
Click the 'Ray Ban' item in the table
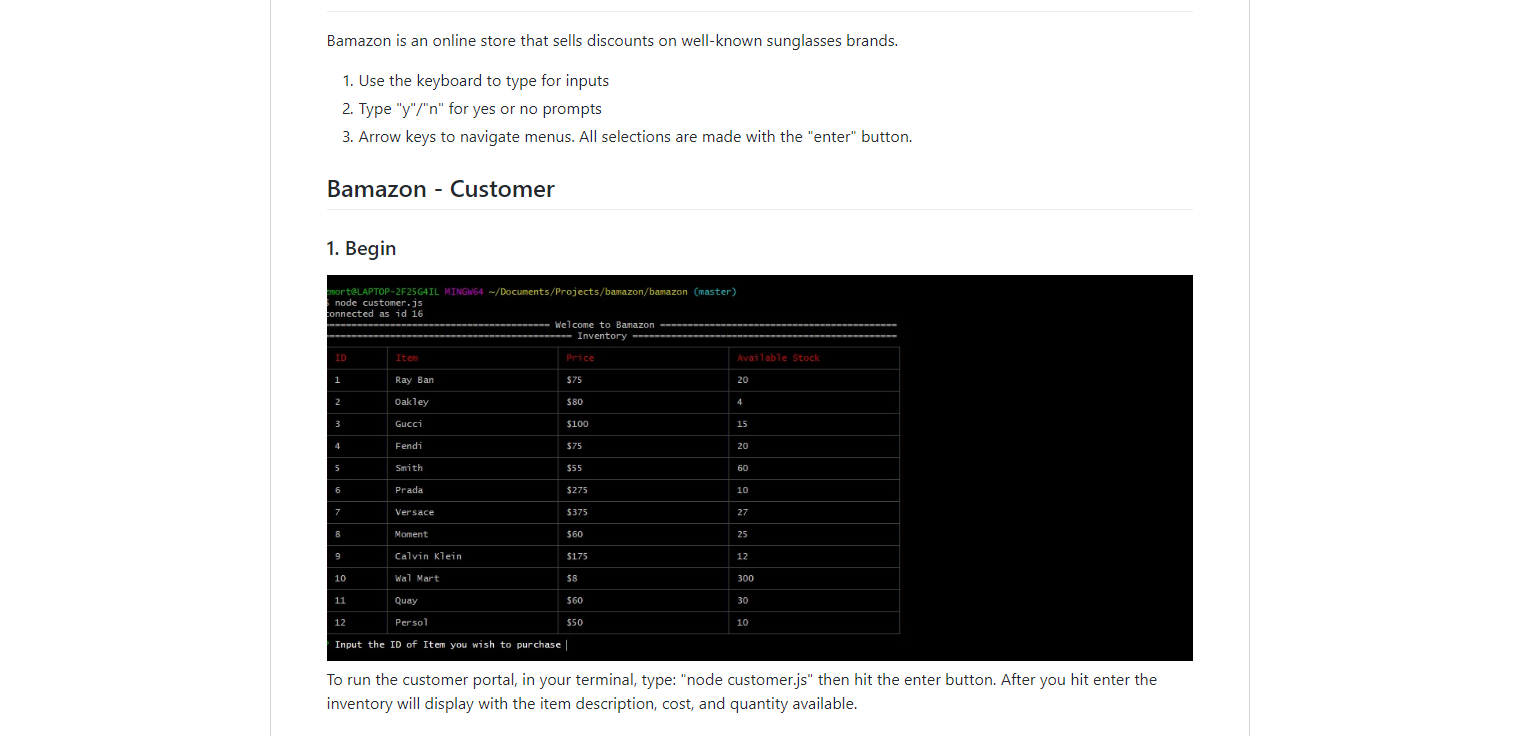pyautogui.click(x=414, y=380)
